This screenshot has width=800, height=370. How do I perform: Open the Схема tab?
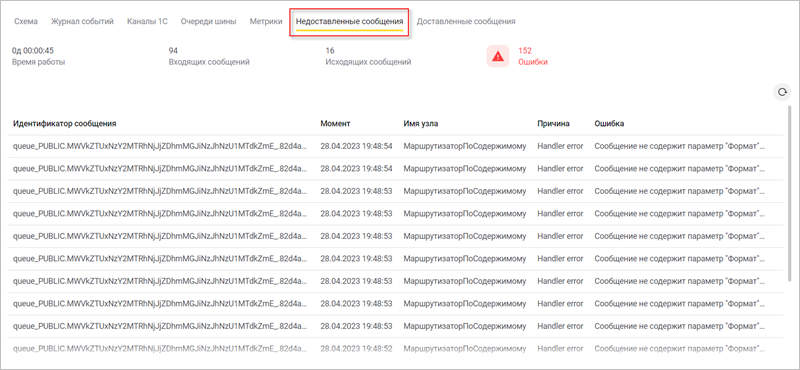(26, 21)
